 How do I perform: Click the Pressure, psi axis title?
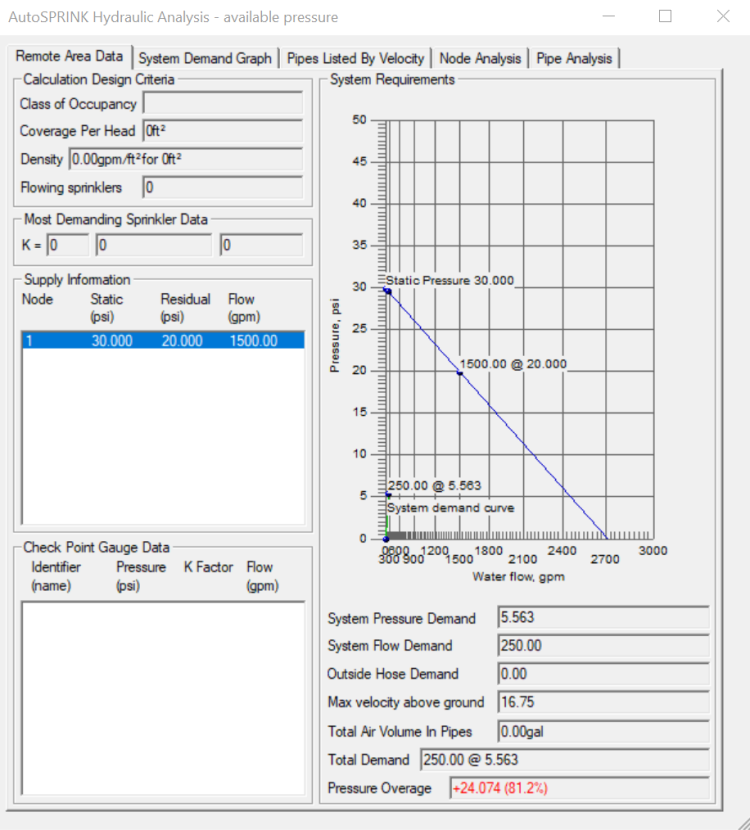point(335,336)
